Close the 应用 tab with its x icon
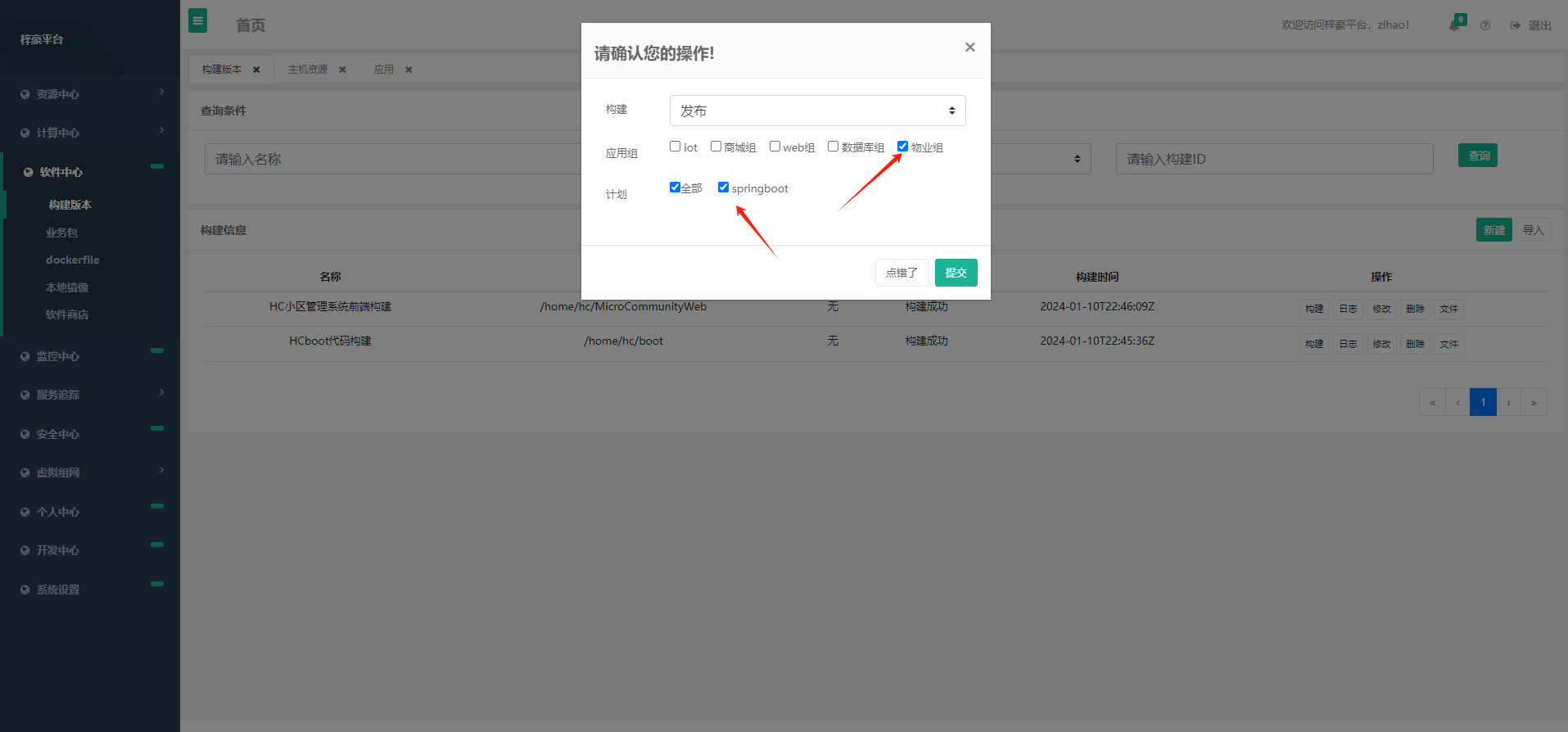This screenshot has height=732, width=1568. click(x=409, y=70)
